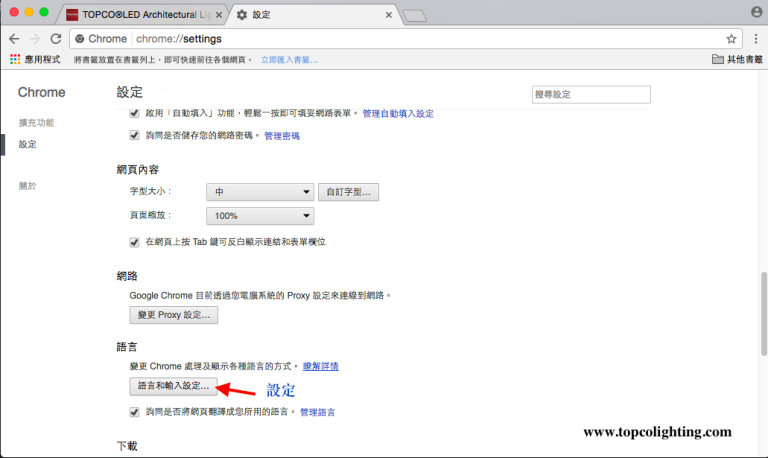
Task: Click the 應用程式 label in bookmarks bar
Action: coord(43,59)
